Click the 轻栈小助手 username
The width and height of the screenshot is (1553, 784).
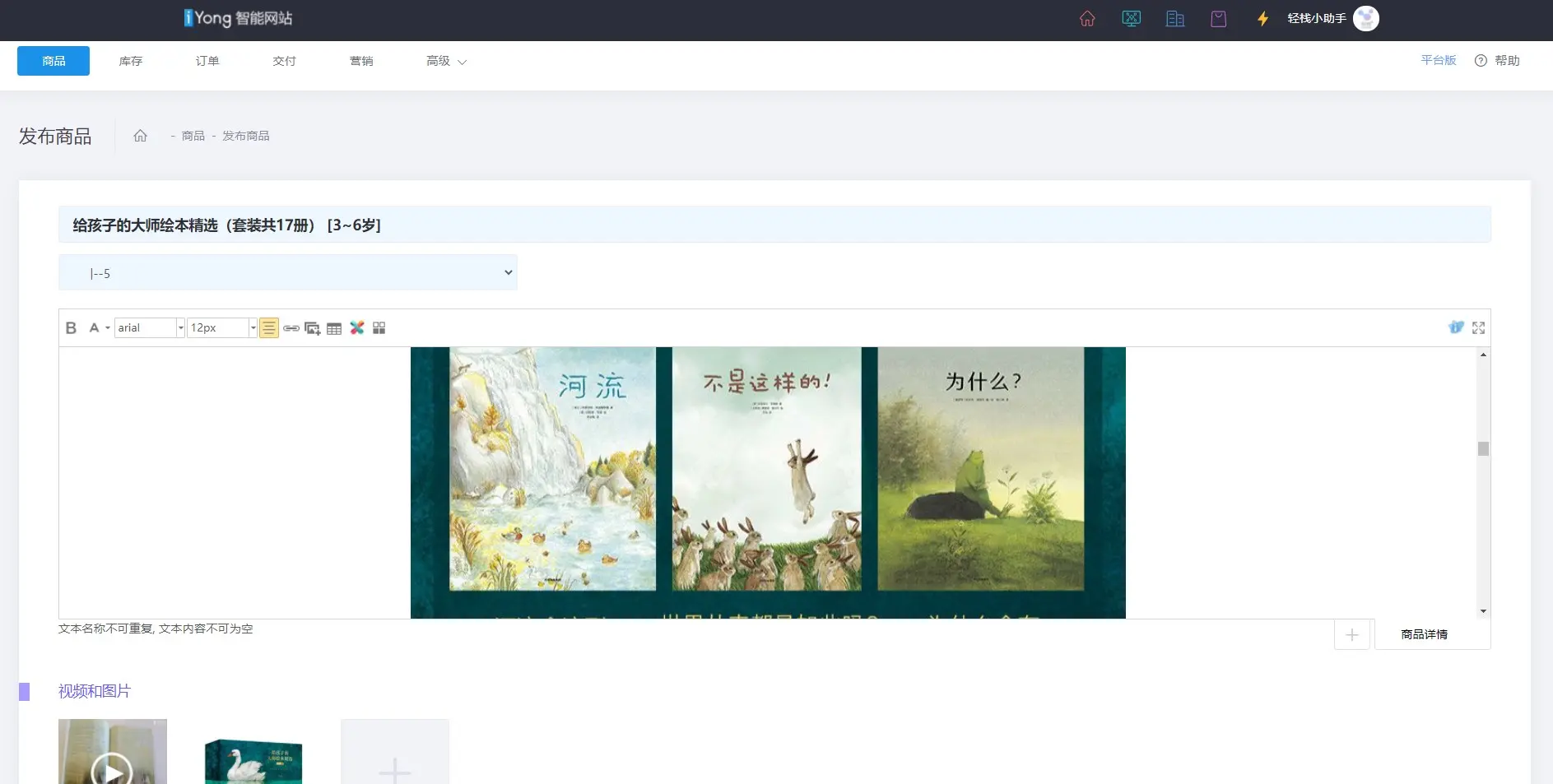point(1317,19)
